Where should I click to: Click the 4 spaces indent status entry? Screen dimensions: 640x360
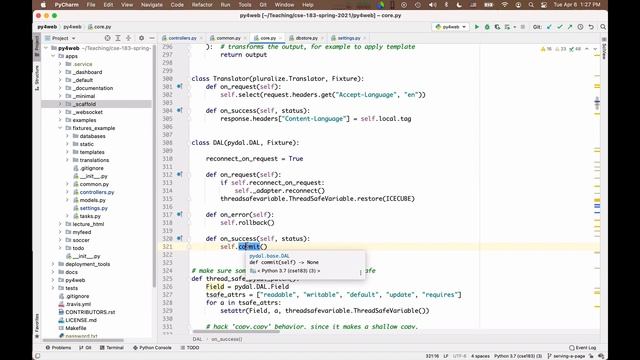pos(480,356)
